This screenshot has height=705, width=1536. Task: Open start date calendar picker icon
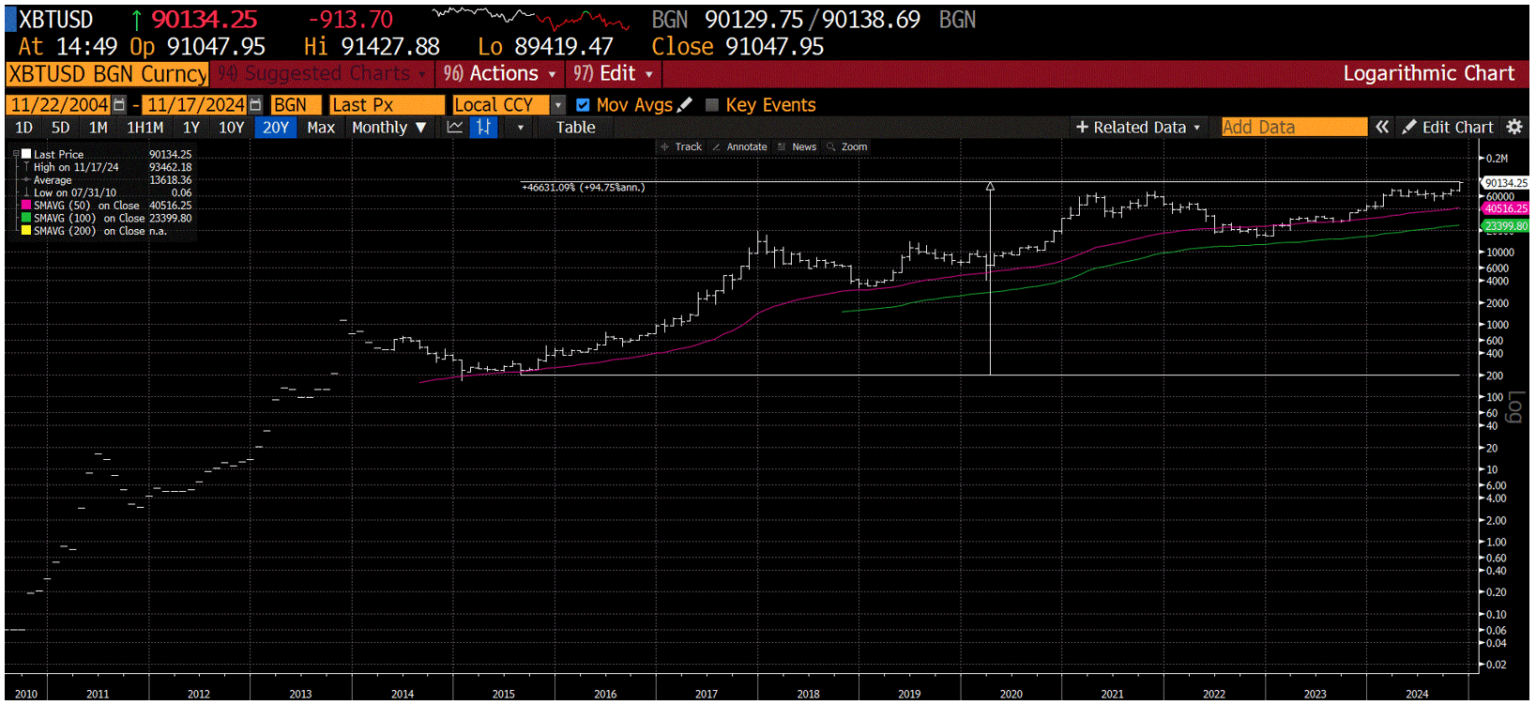[x=120, y=105]
